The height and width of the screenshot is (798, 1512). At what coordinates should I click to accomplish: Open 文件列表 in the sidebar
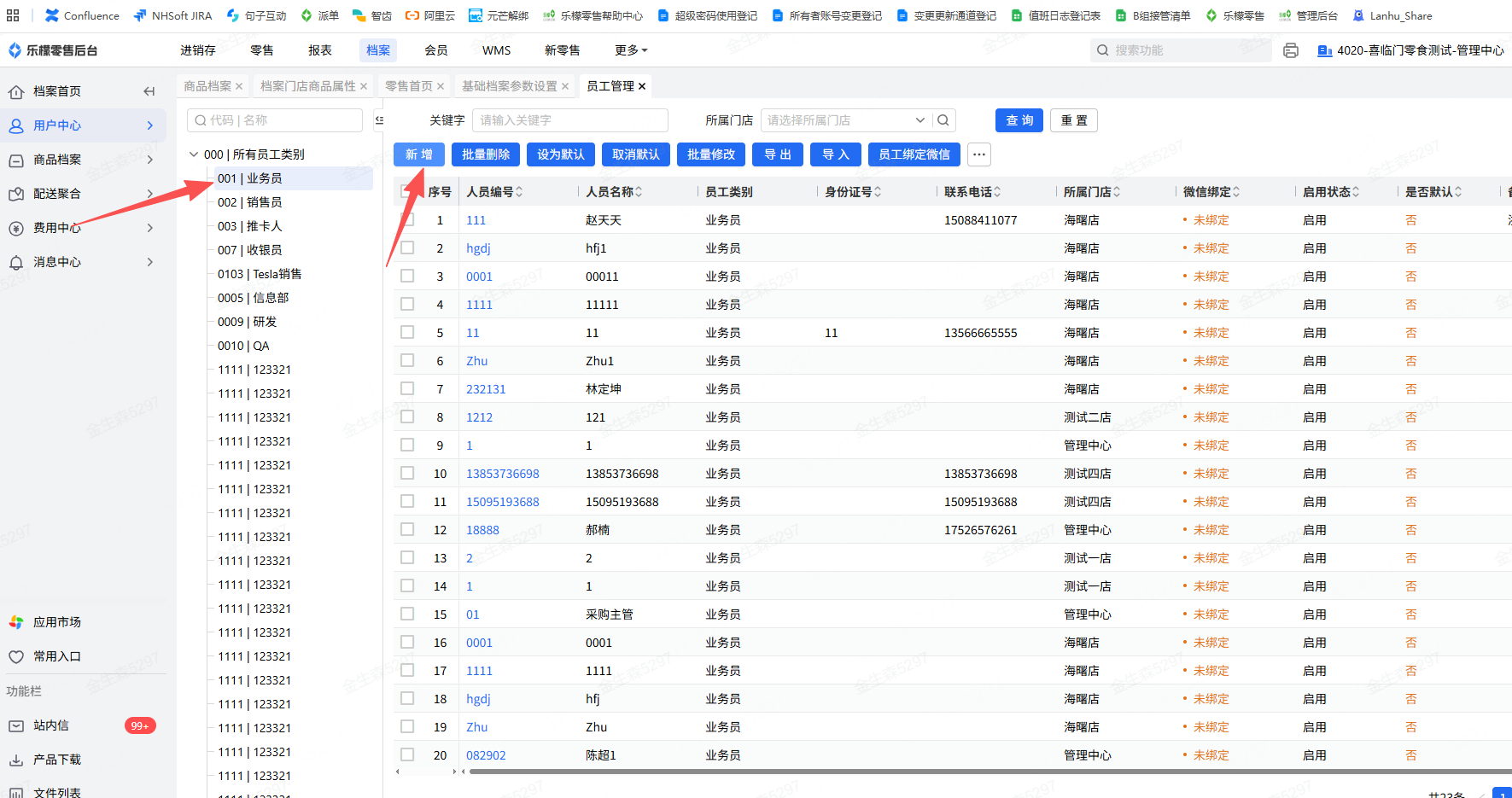pyautogui.click(x=57, y=793)
